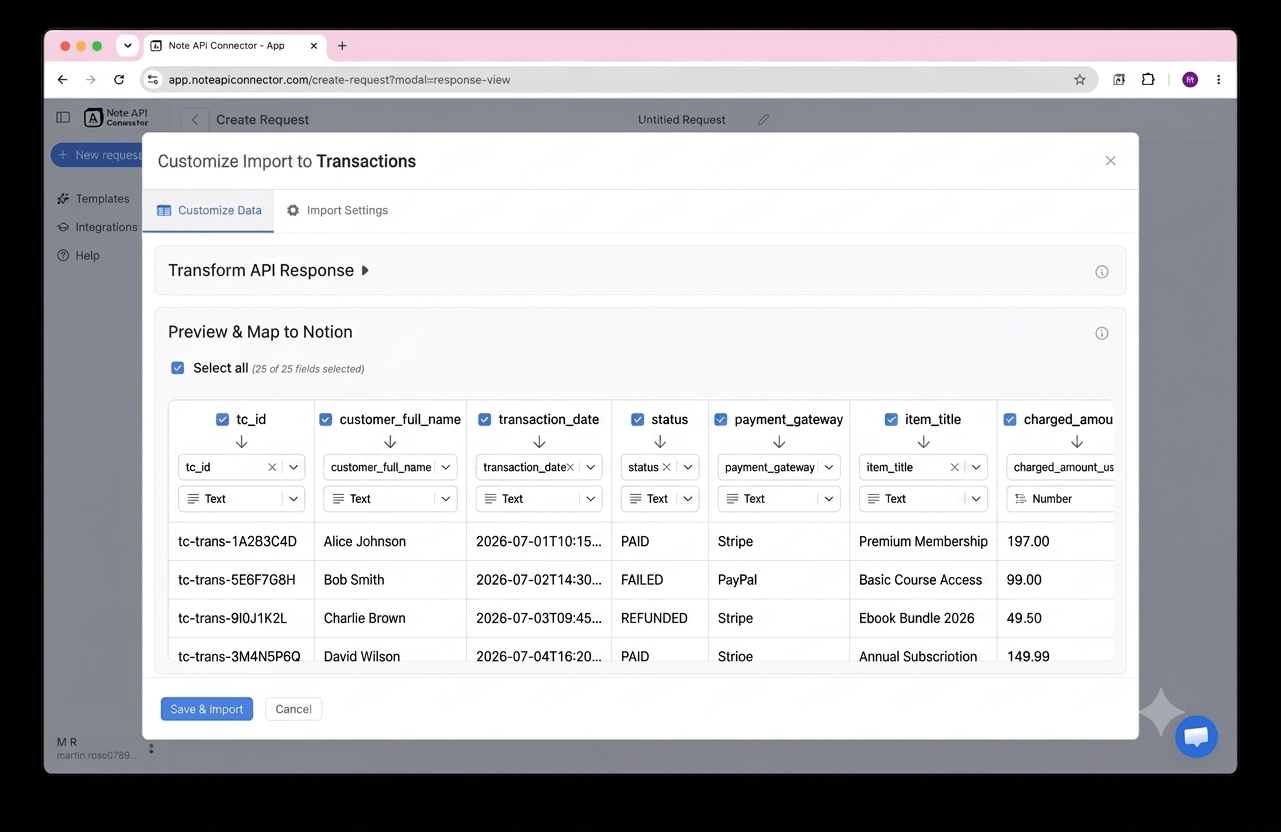Click the Cancel button
The width and height of the screenshot is (1281, 832).
coord(294,709)
